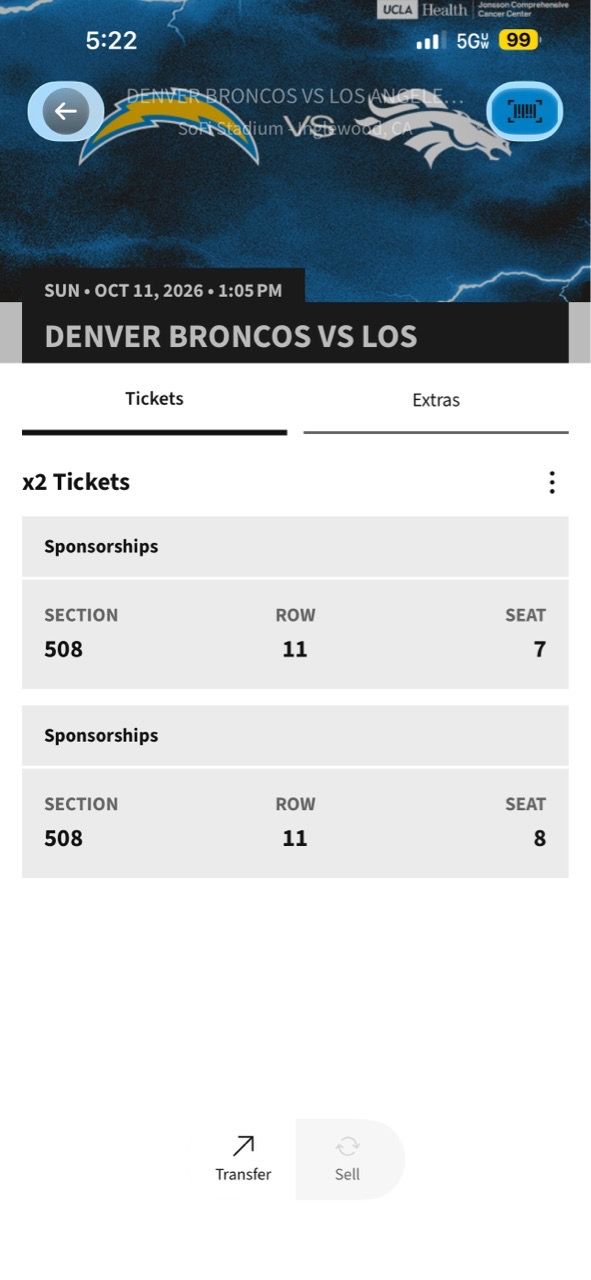
Task: Tap the UCLA Health sponsor banner
Action: click(473, 10)
